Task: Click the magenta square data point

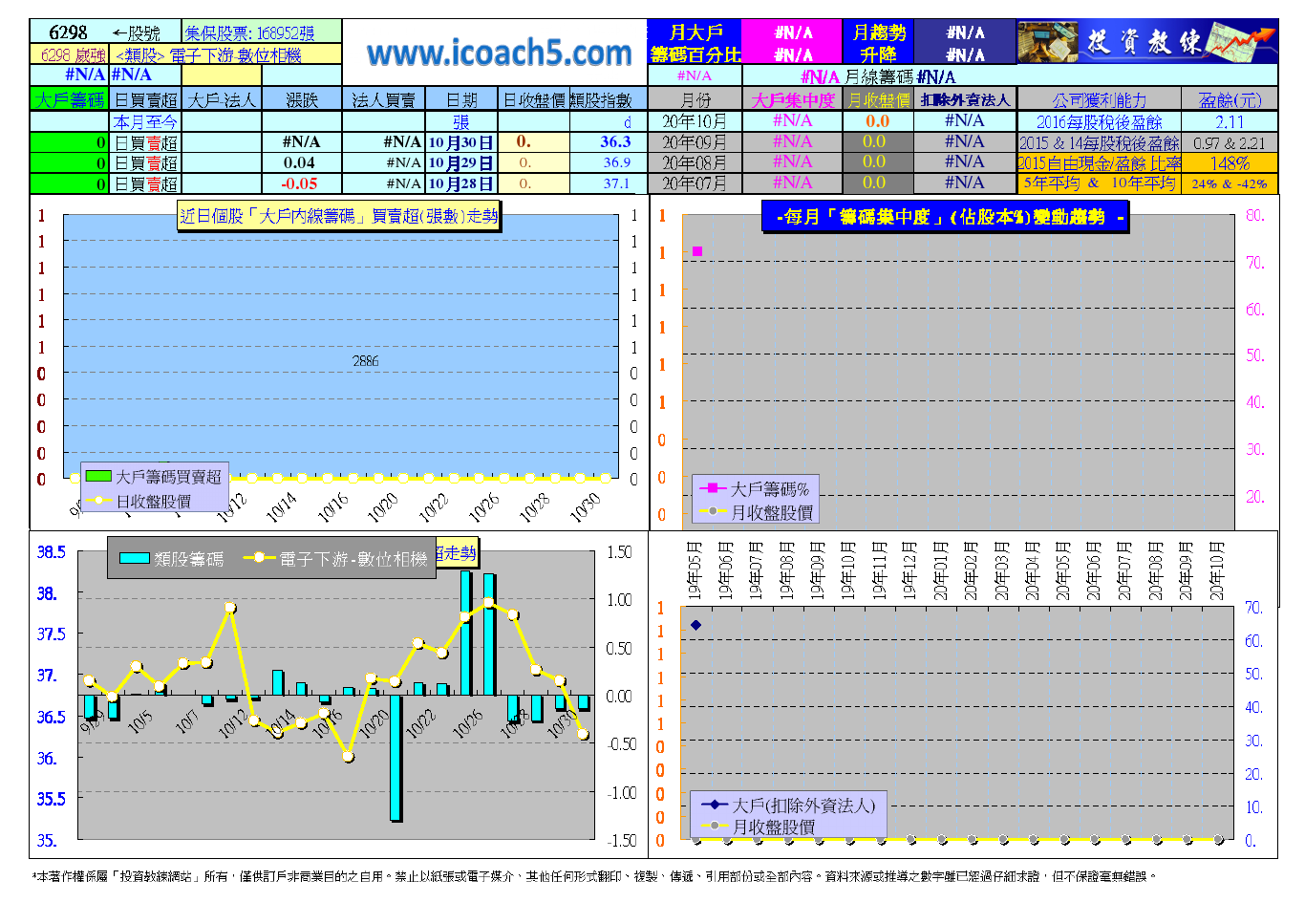Action: [x=697, y=251]
